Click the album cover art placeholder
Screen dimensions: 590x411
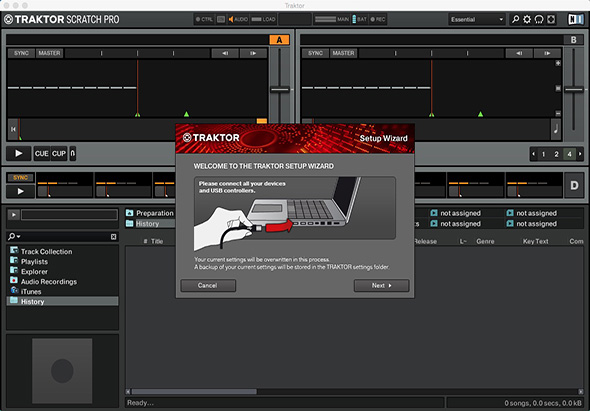coord(62,371)
